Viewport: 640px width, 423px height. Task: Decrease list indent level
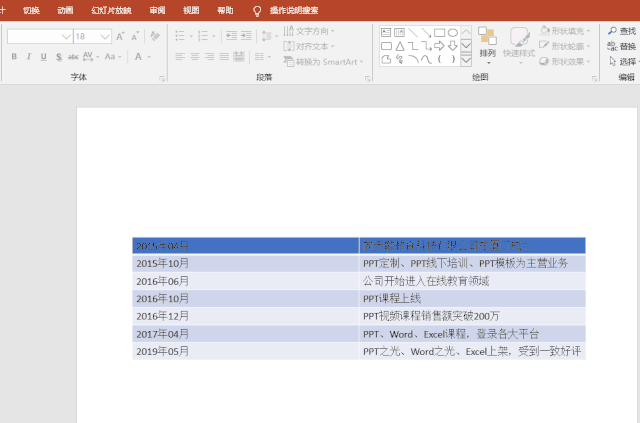pyautogui.click(x=231, y=36)
